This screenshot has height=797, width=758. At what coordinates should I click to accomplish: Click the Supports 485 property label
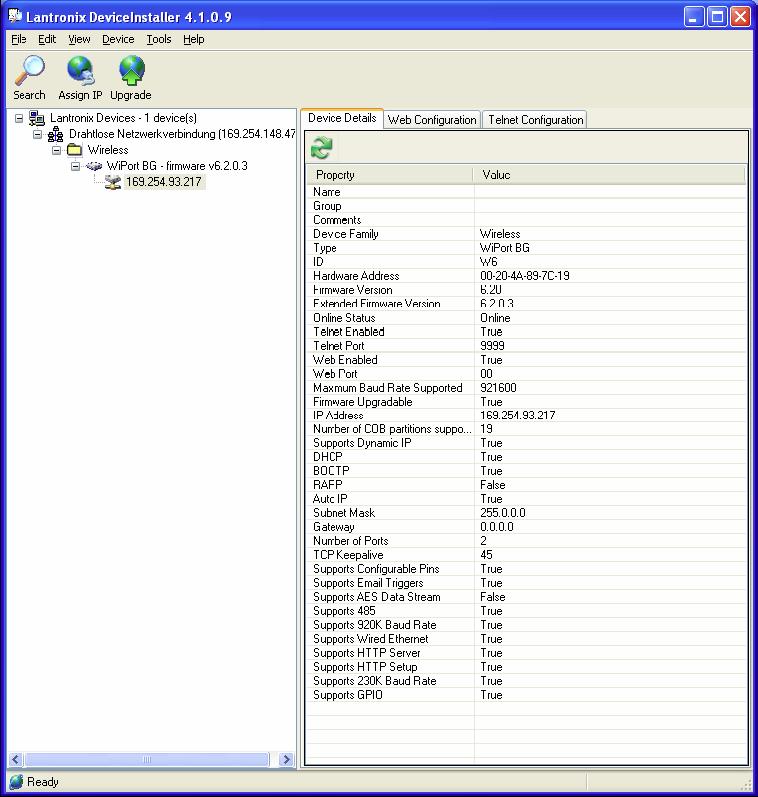(344, 611)
